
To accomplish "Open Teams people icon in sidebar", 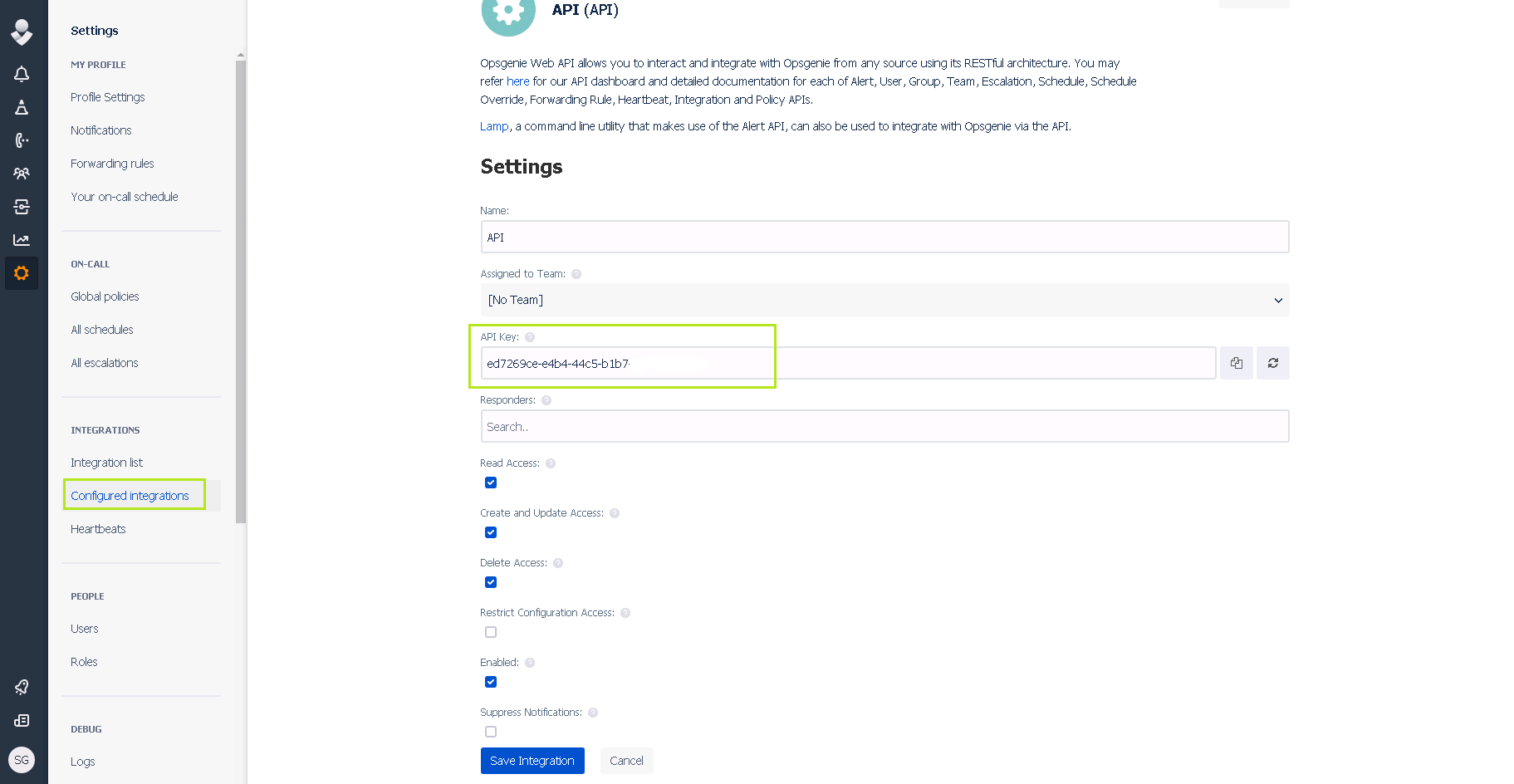I will [x=22, y=174].
